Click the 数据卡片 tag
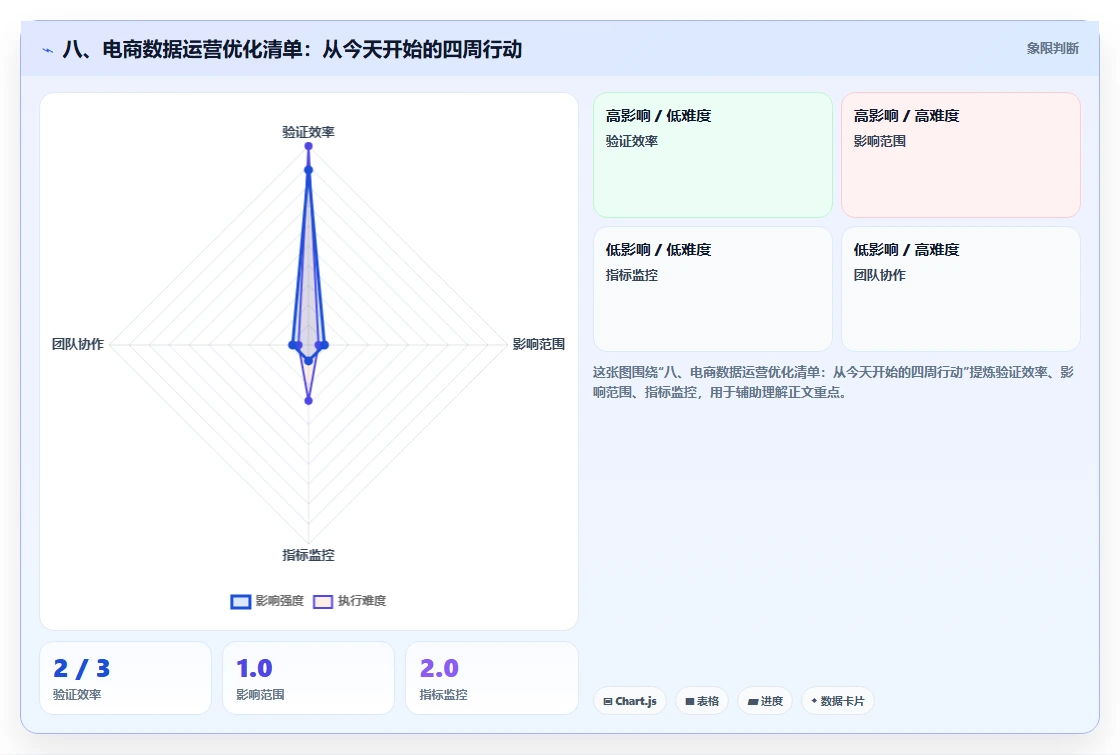This screenshot has height=755, width=1120. point(838,701)
